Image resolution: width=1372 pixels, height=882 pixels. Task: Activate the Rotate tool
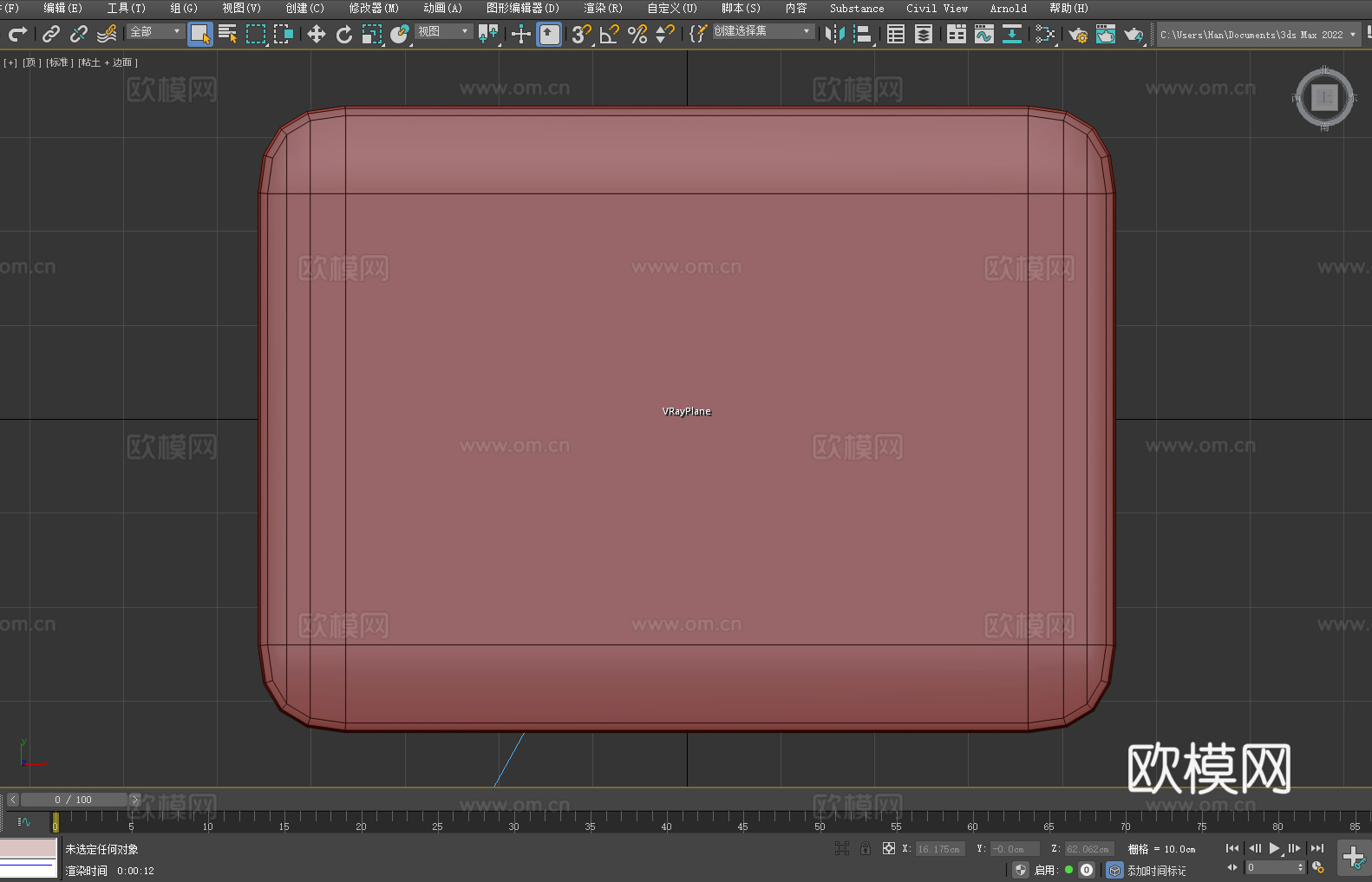(344, 34)
